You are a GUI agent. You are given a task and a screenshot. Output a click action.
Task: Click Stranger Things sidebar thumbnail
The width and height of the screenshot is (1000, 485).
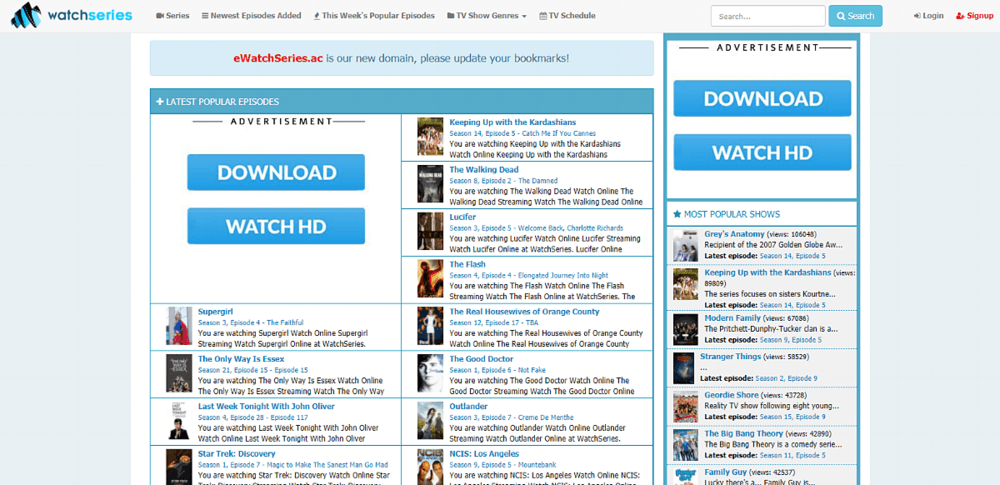coord(684,368)
